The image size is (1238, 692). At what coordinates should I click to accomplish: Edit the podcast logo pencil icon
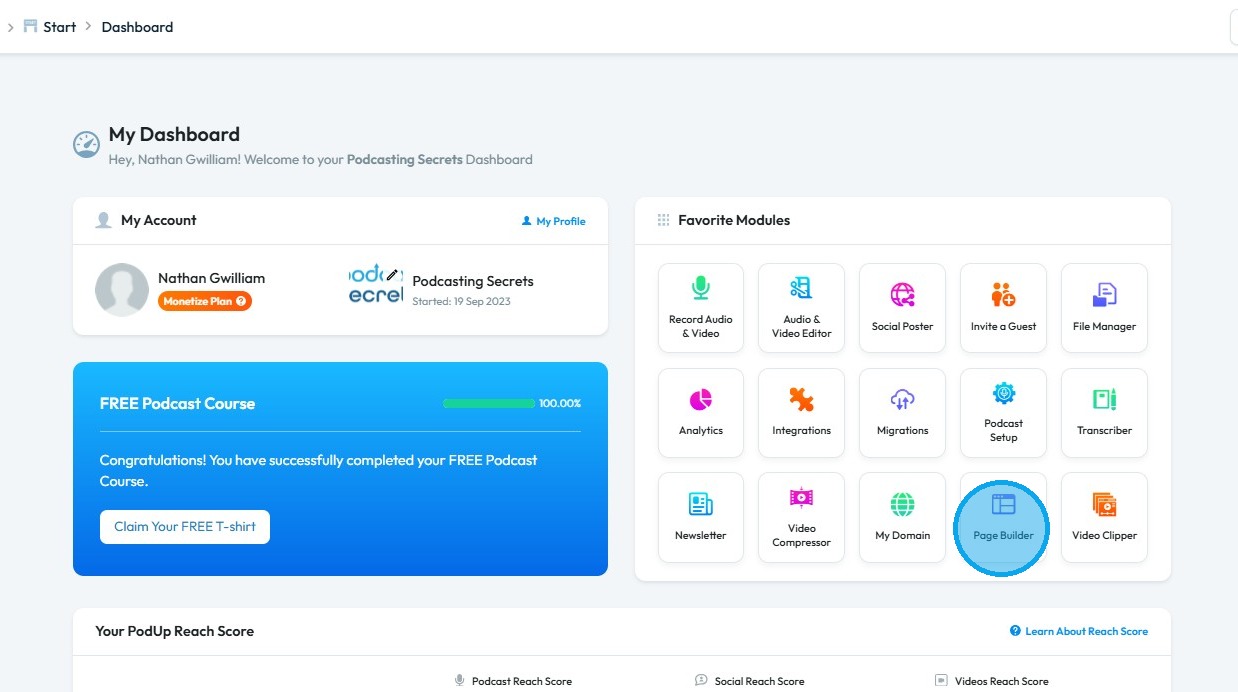(x=392, y=274)
